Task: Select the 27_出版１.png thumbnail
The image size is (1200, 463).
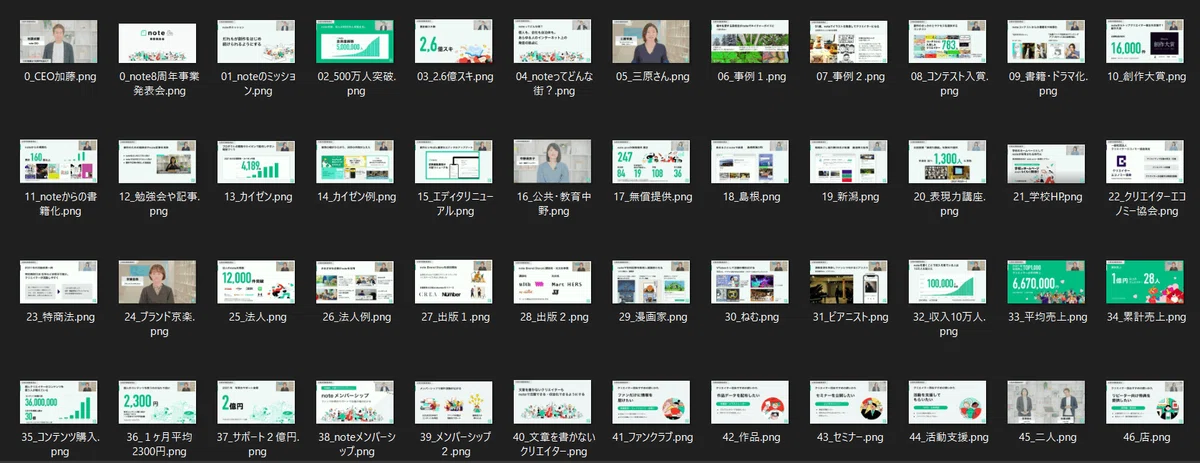Action: pos(454,283)
